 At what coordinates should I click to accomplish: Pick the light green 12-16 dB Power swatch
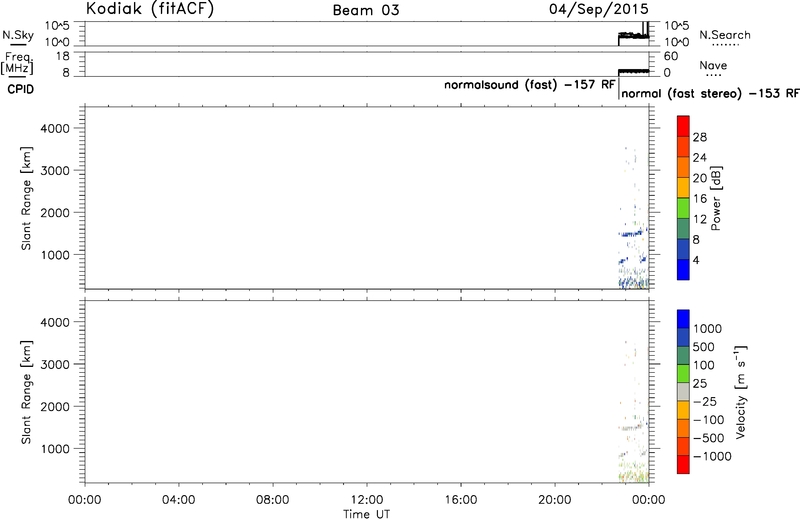683,208
